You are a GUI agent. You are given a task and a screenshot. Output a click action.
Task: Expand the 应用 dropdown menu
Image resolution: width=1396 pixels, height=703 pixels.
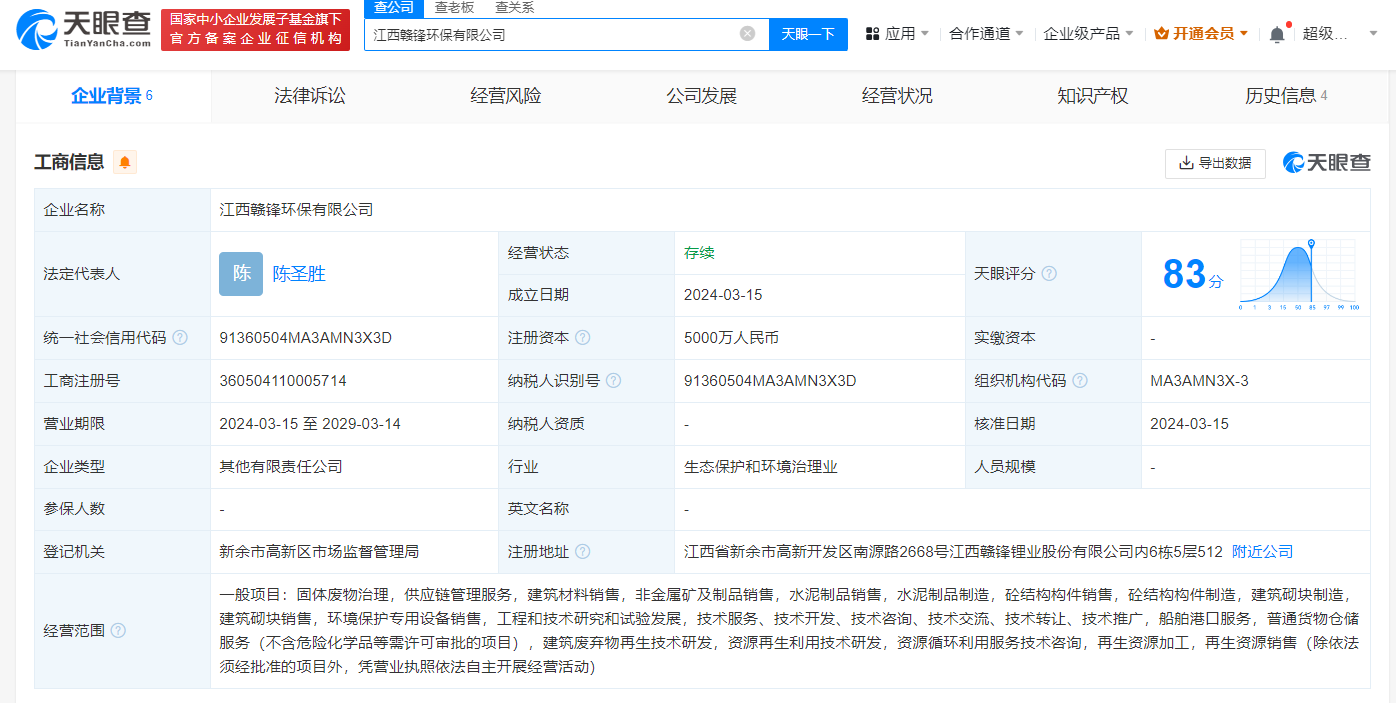897,34
